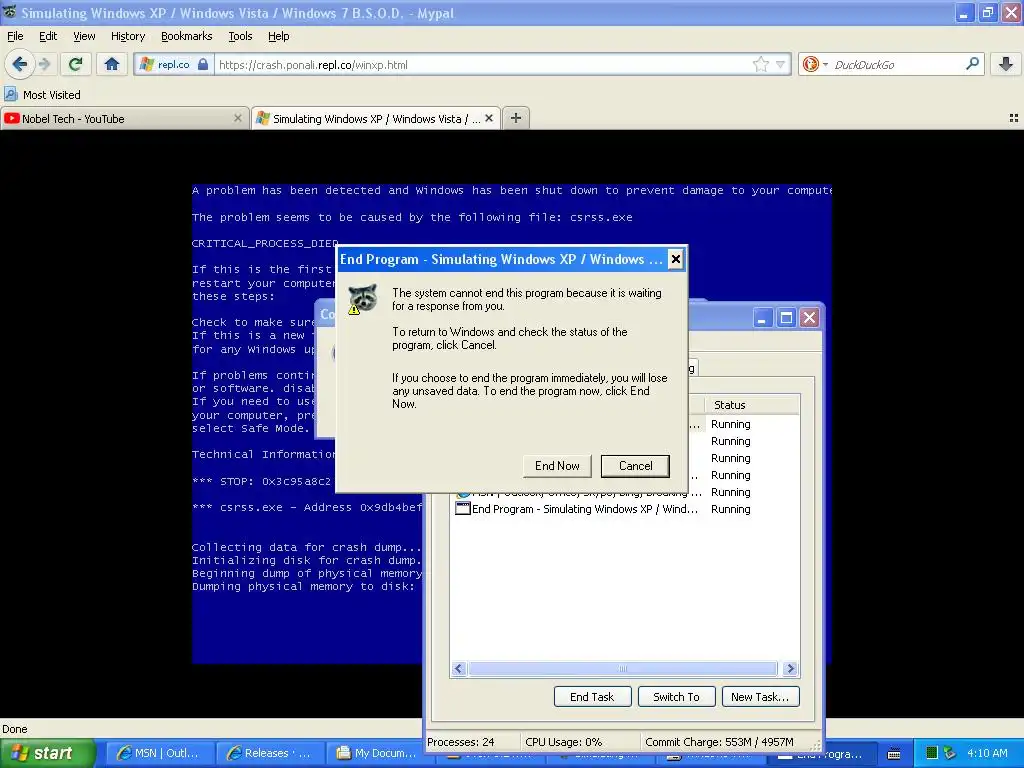Screen dimensions: 1024x768
Task: Click the End Program task row window icon
Action: point(462,508)
